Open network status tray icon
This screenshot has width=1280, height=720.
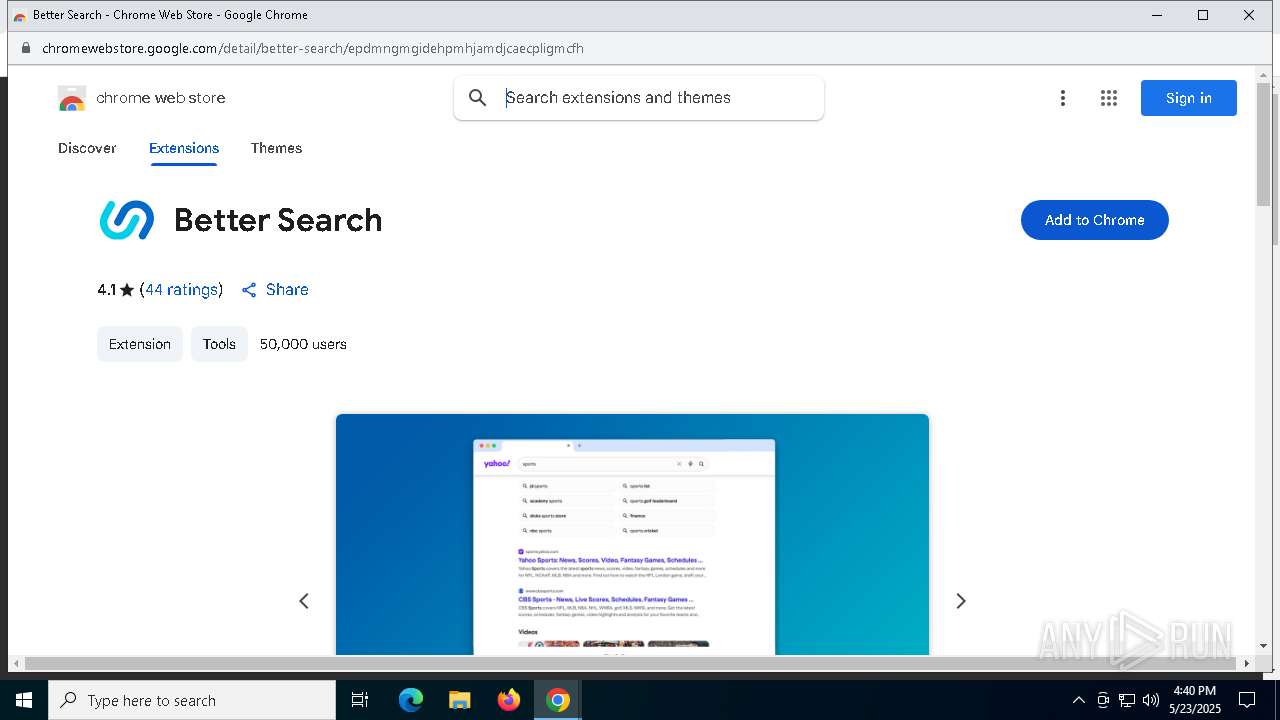click(1127, 700)
